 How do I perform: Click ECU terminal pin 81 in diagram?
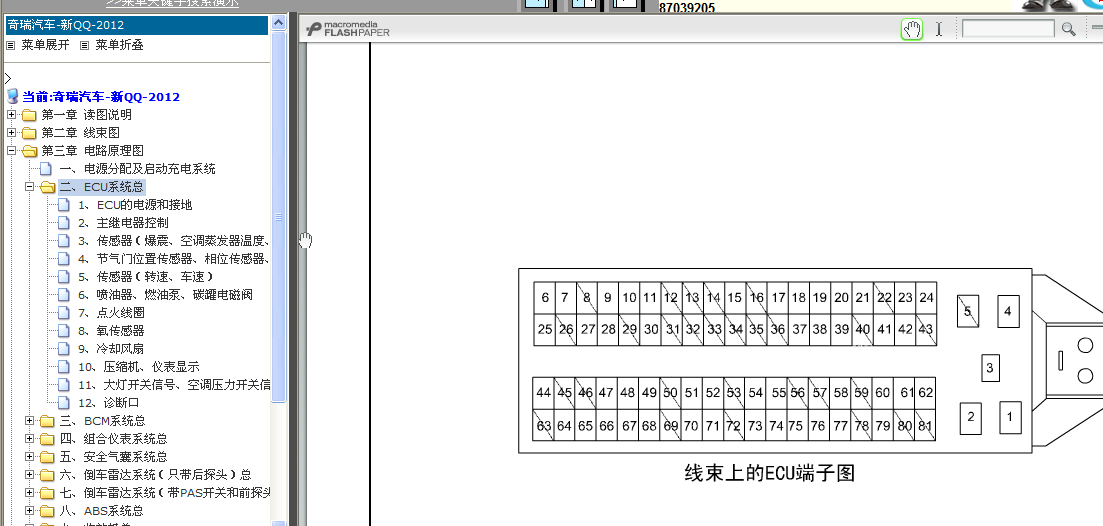pyautogui.click(x=925, y=425)
